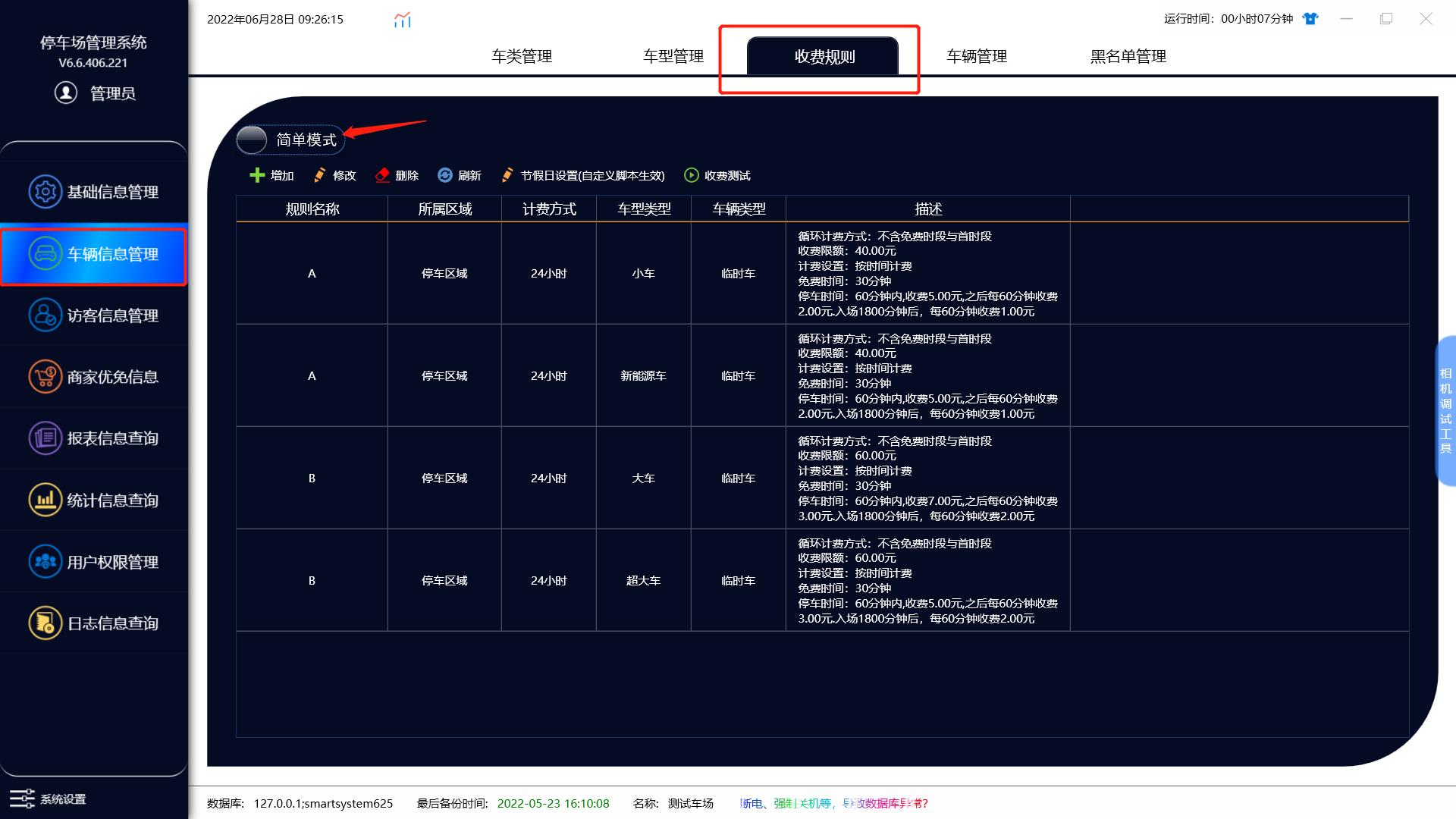
Task: Click the 车型类型 column header
Action: (x=644, y=209)
